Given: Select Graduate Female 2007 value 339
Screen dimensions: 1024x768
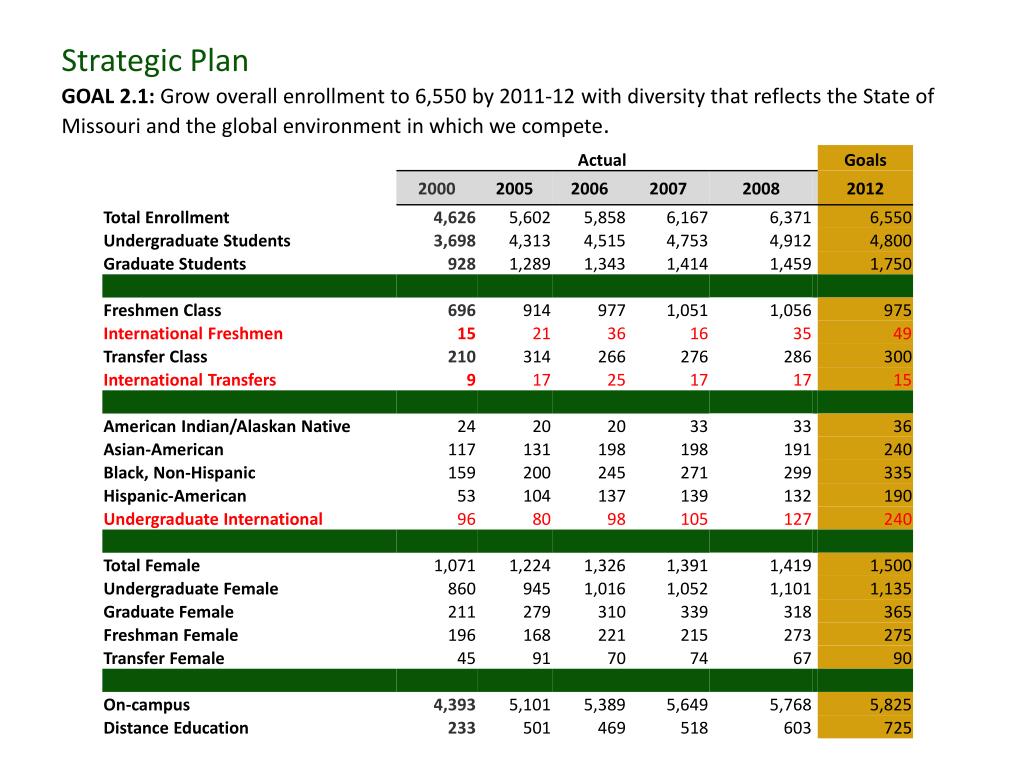Looking at the screenshot, I should click(694, 613).
